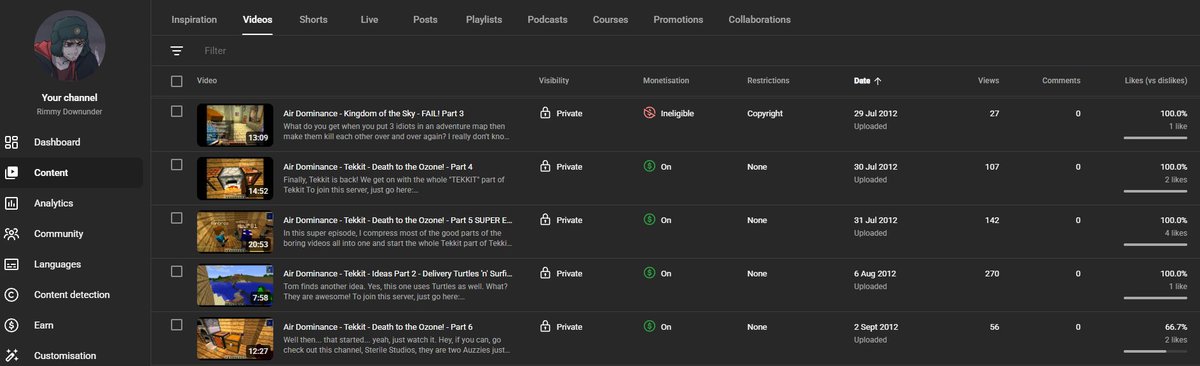
Task: Click the Ineligible monetisation icon for Kingdom of the Sky
Action: pyautogui.click(x=650, y=114)
